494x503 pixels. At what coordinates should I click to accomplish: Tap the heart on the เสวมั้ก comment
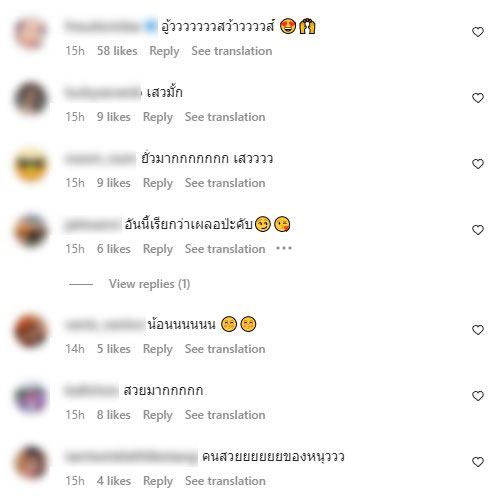pyautogui.click(x=478, y=98)
